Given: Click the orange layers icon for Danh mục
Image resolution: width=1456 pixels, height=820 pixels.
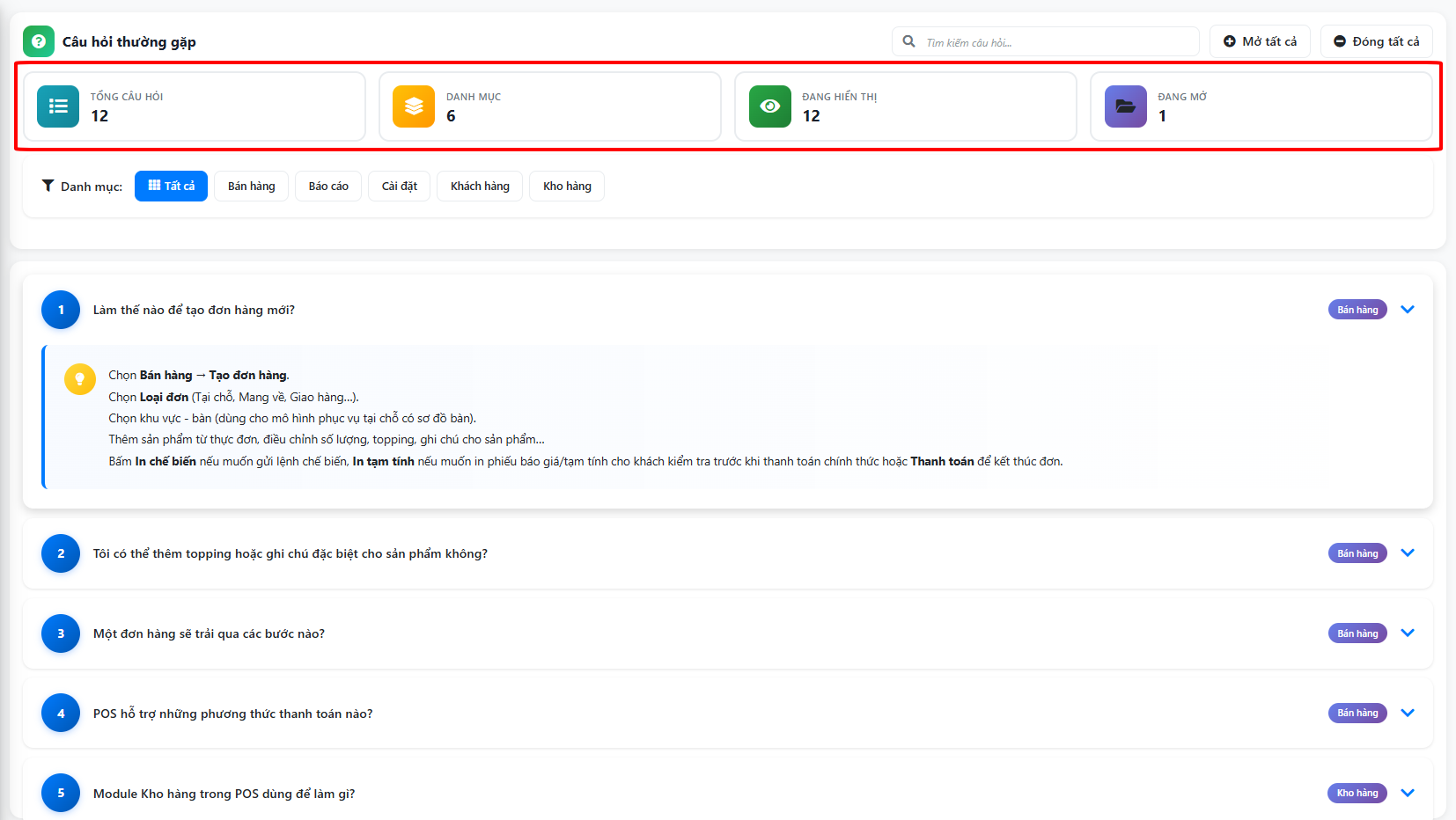Looking at the screenshot, I should pyautogui.click(x=414, y=106).
